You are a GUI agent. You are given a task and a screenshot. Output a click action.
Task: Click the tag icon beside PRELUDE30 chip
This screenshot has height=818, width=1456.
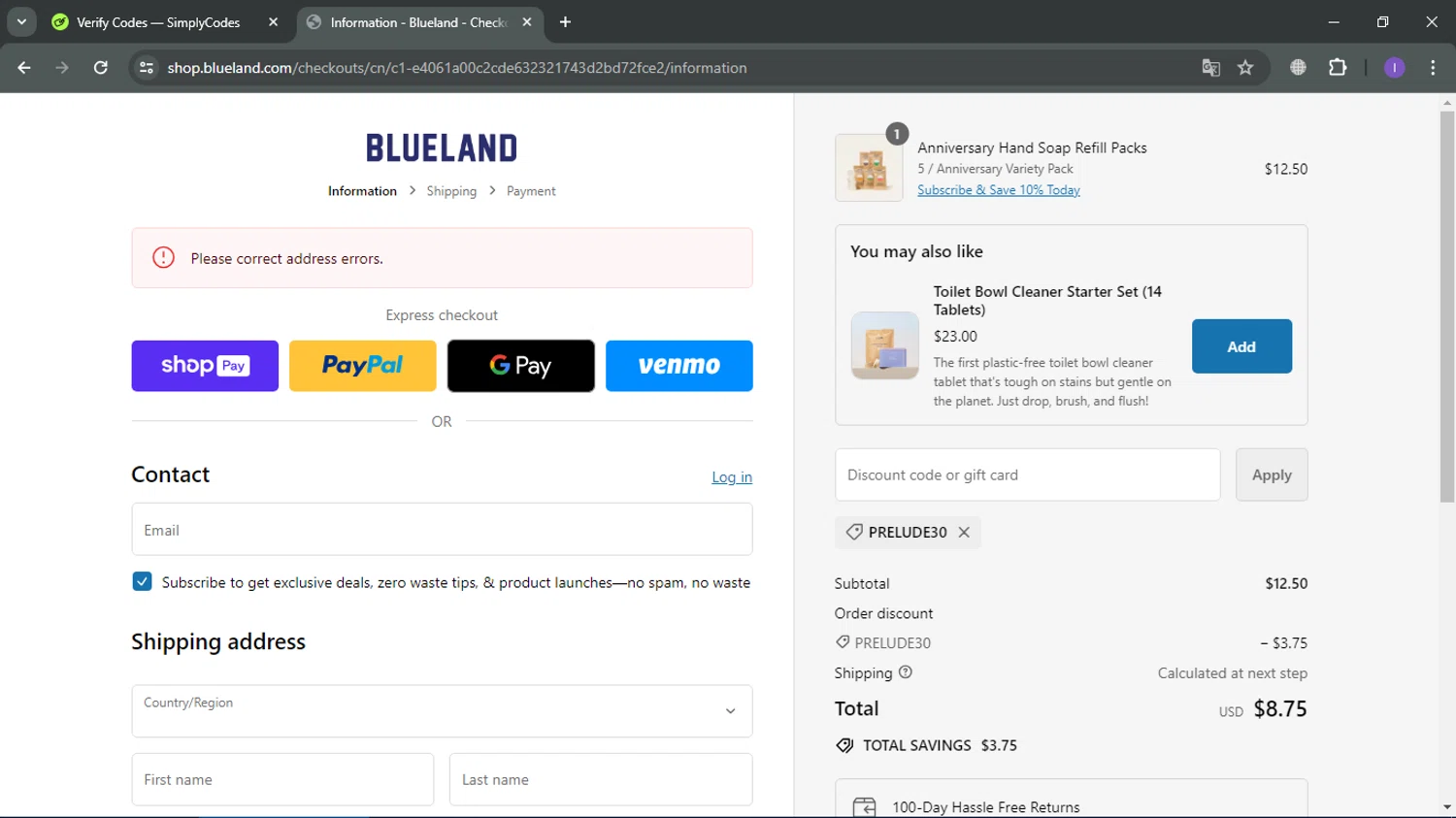coord(854,532)
